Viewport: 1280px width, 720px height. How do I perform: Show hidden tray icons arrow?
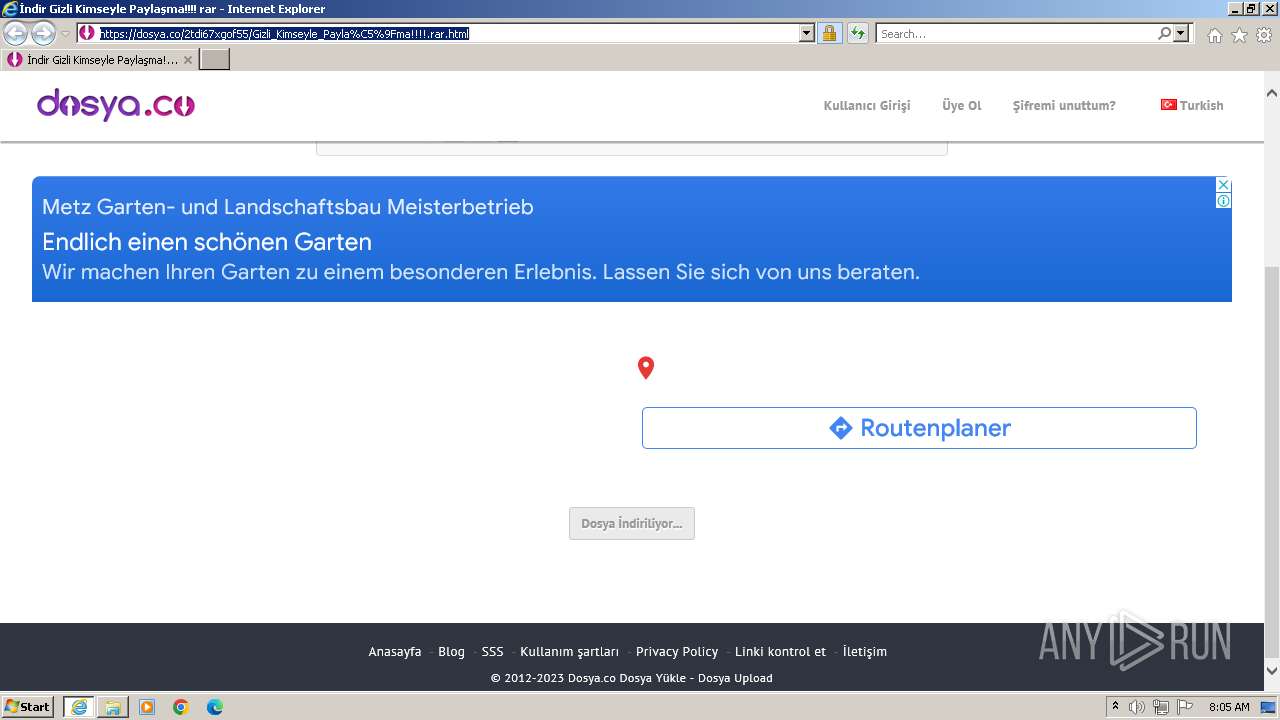click(x=1115, y=706)
